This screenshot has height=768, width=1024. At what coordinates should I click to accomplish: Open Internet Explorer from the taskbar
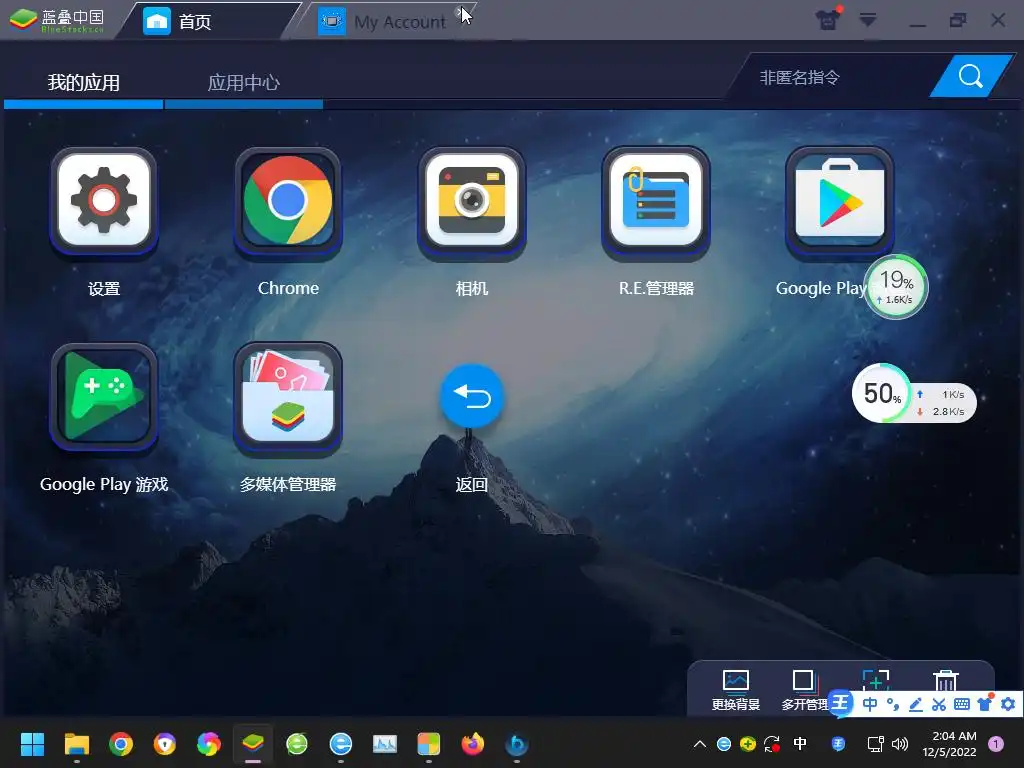[x=341, y=744]
